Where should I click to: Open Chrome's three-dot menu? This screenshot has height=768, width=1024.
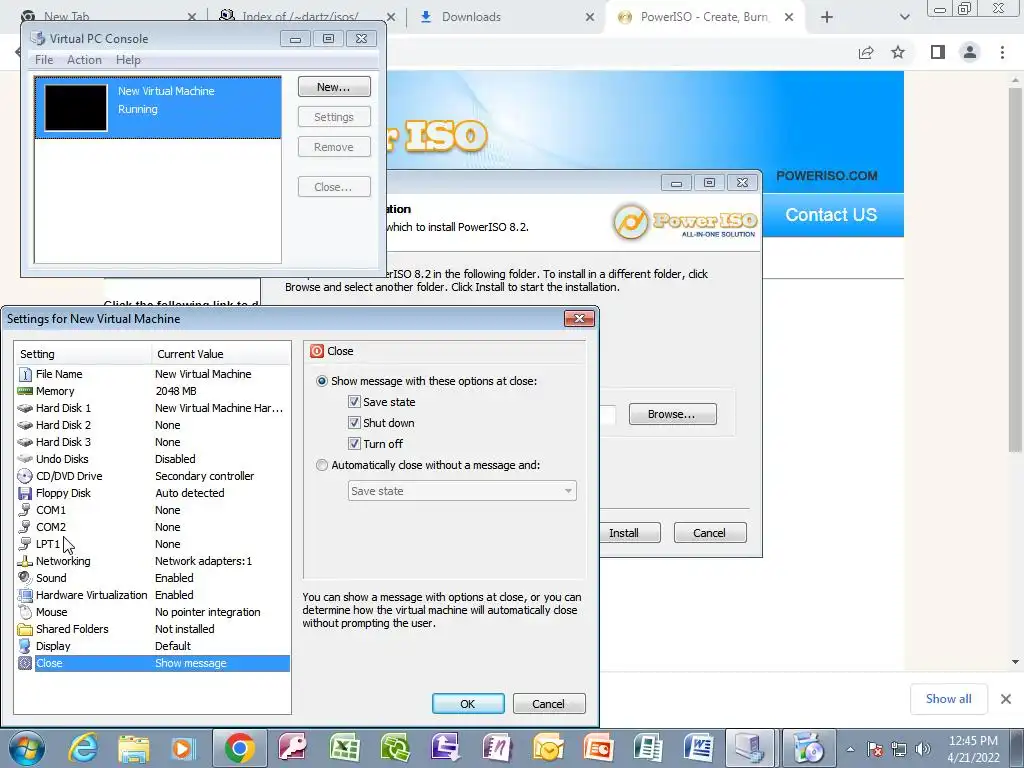[1002, 52]
